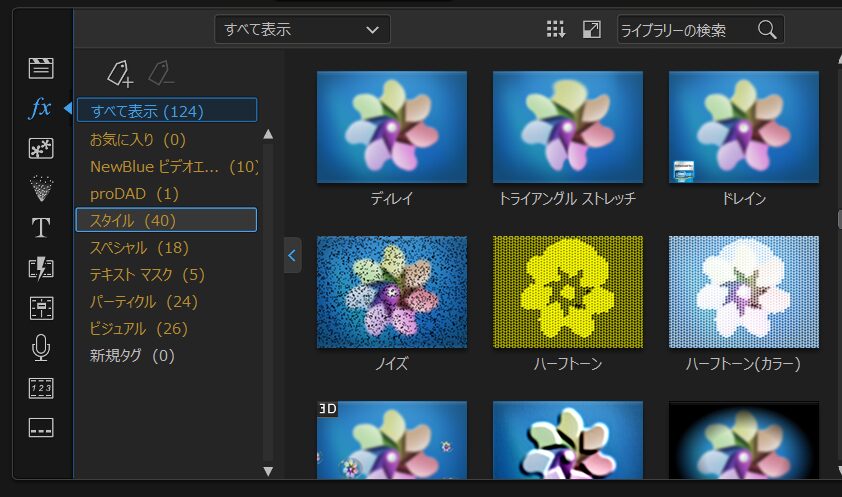Select the white-outlined pinwheel effect thumbnail
842x497 pixels.
[x=568, y=440]
